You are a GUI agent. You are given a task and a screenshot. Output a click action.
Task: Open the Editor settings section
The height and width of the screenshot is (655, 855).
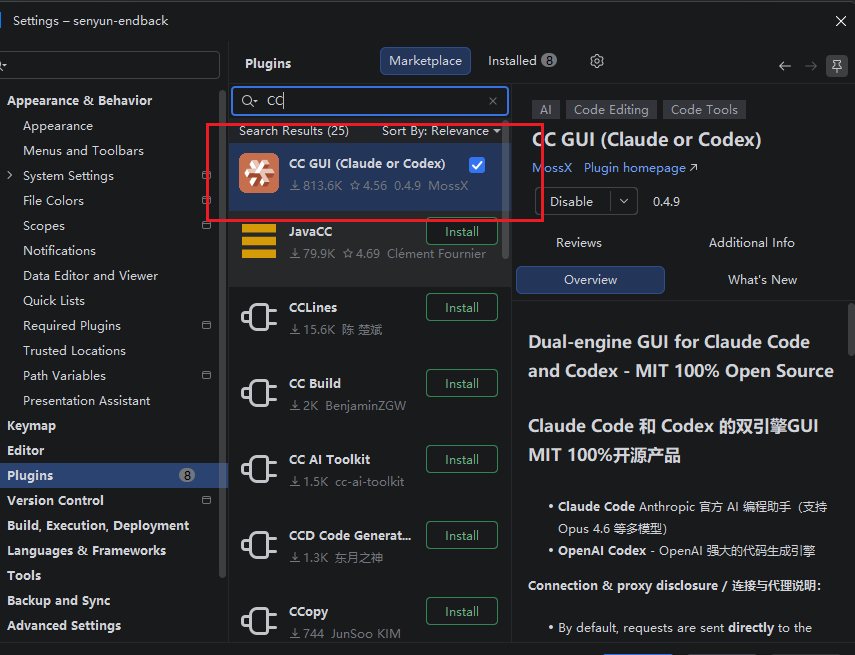(26, 450)
